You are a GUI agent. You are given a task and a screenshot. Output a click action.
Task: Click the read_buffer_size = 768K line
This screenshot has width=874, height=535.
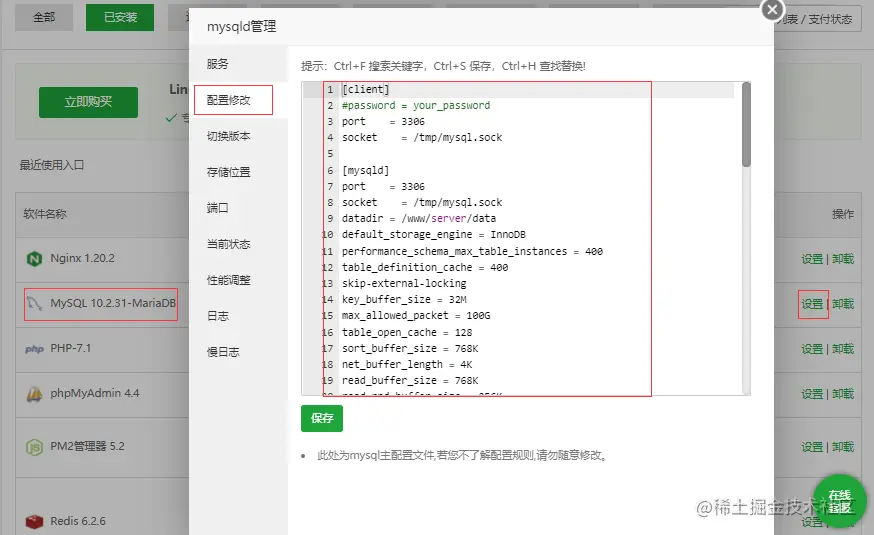[x=410, y=381]
